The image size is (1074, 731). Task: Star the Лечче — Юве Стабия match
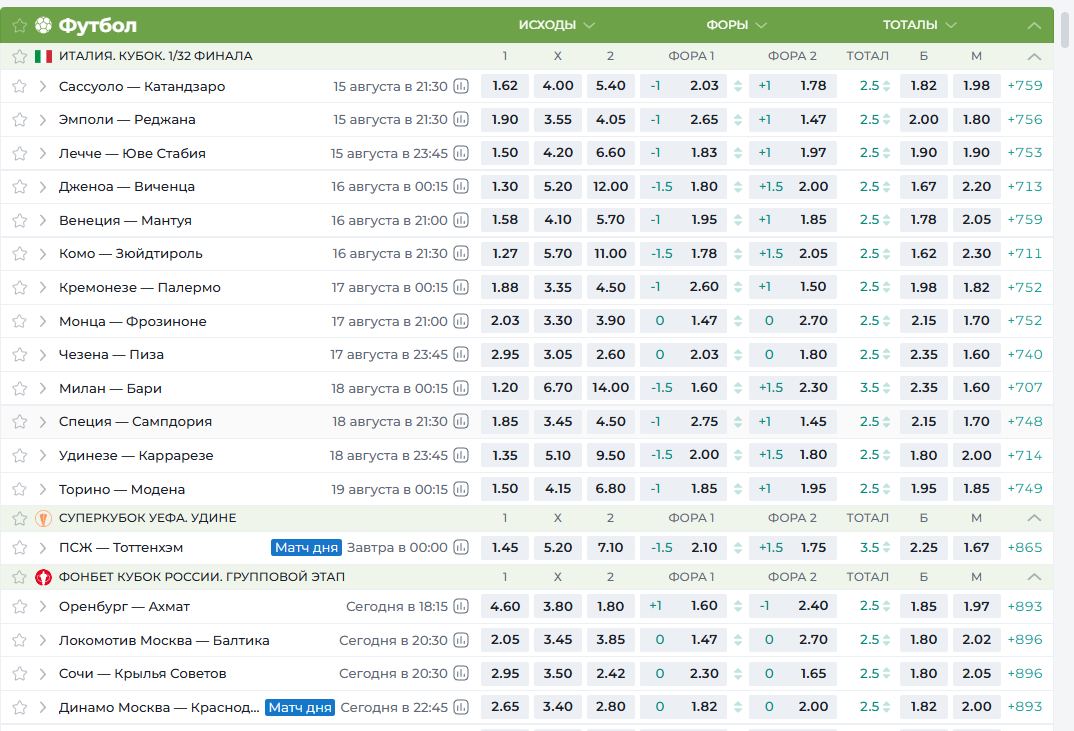click(x=19, y=153)
